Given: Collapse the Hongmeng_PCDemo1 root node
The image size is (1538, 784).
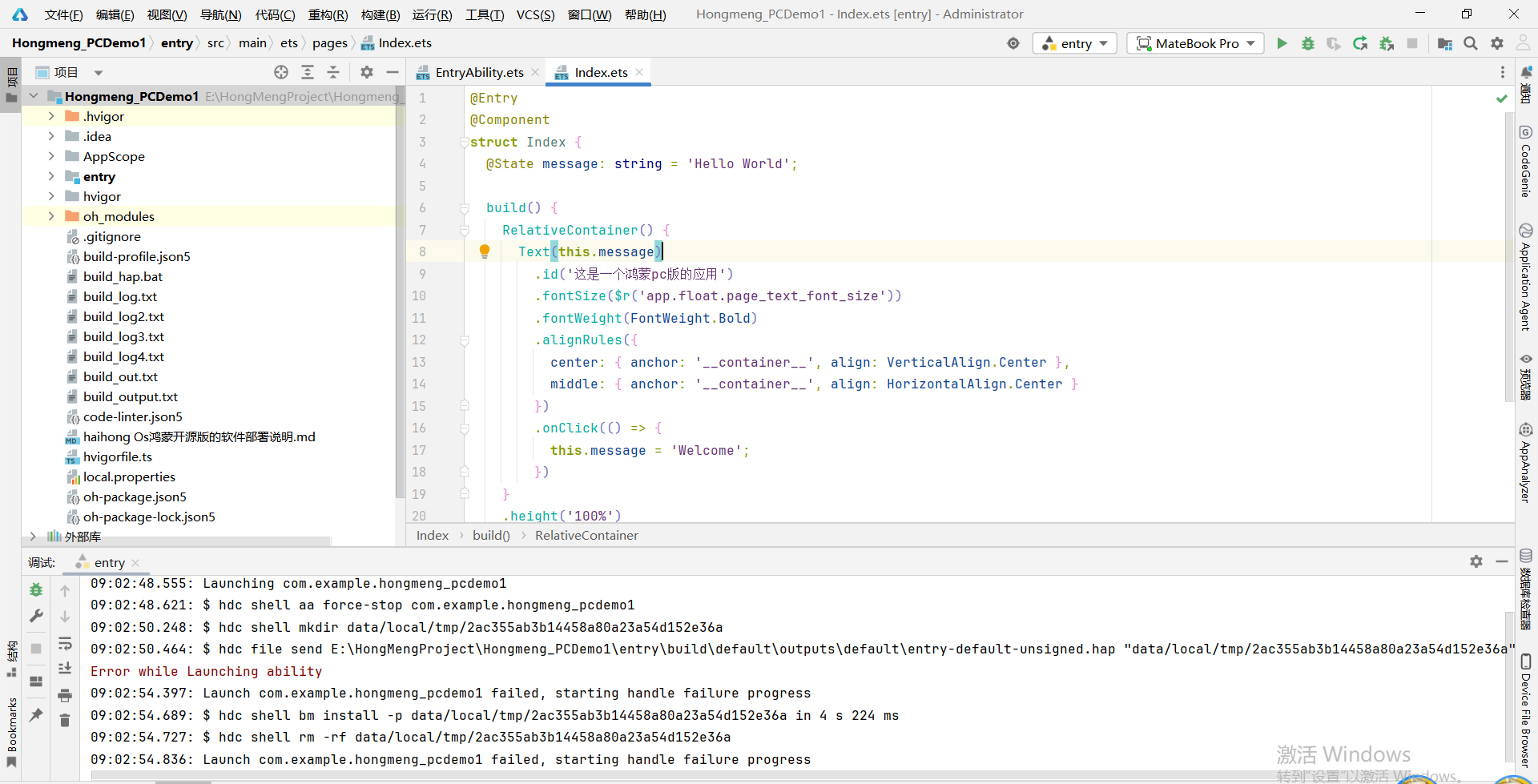Looking at the screenshot, I should click(34, 96).
